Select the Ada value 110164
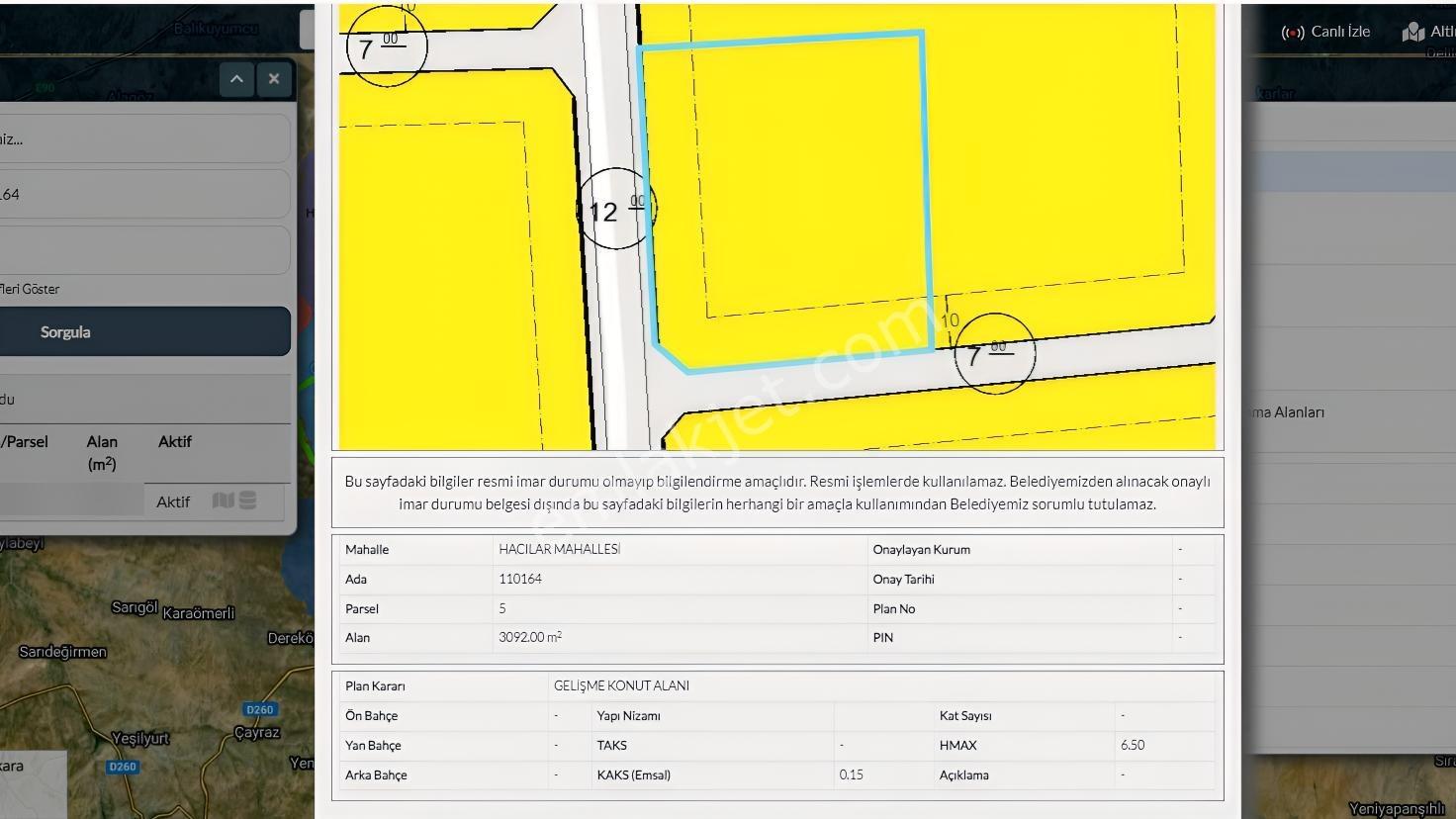The width and height of the screenshot is (1456, 819). [520, 579]
